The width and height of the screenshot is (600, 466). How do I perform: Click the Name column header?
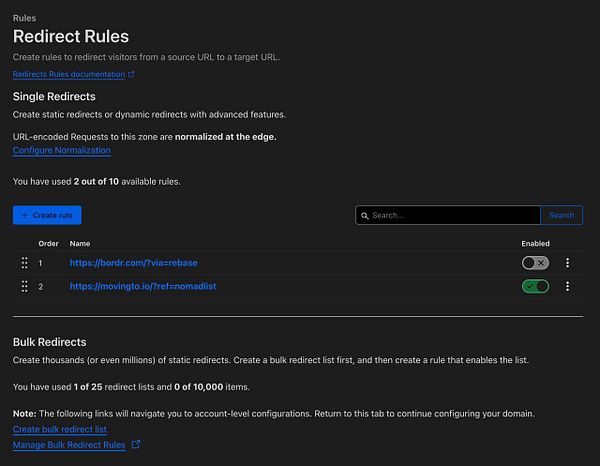coord(80,243)
